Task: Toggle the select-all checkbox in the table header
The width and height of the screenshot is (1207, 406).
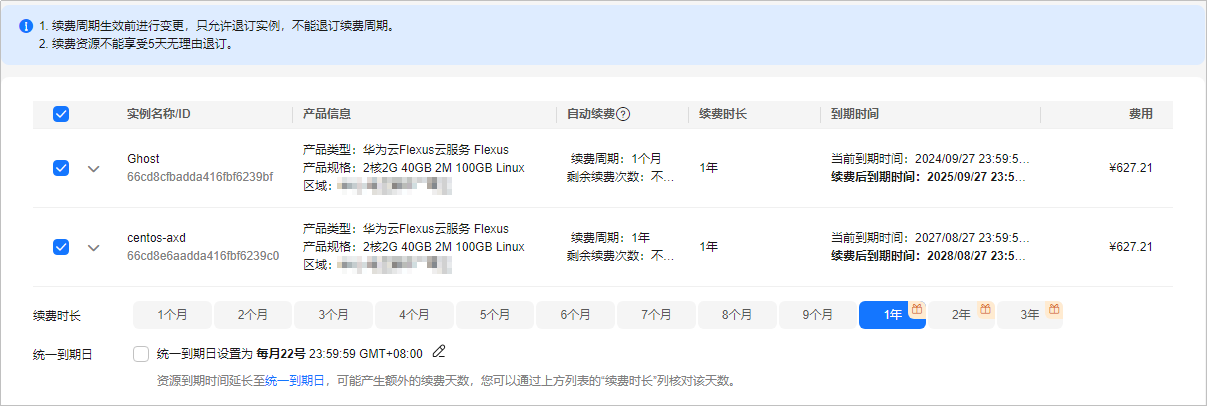Action: (x=61, y=114)
